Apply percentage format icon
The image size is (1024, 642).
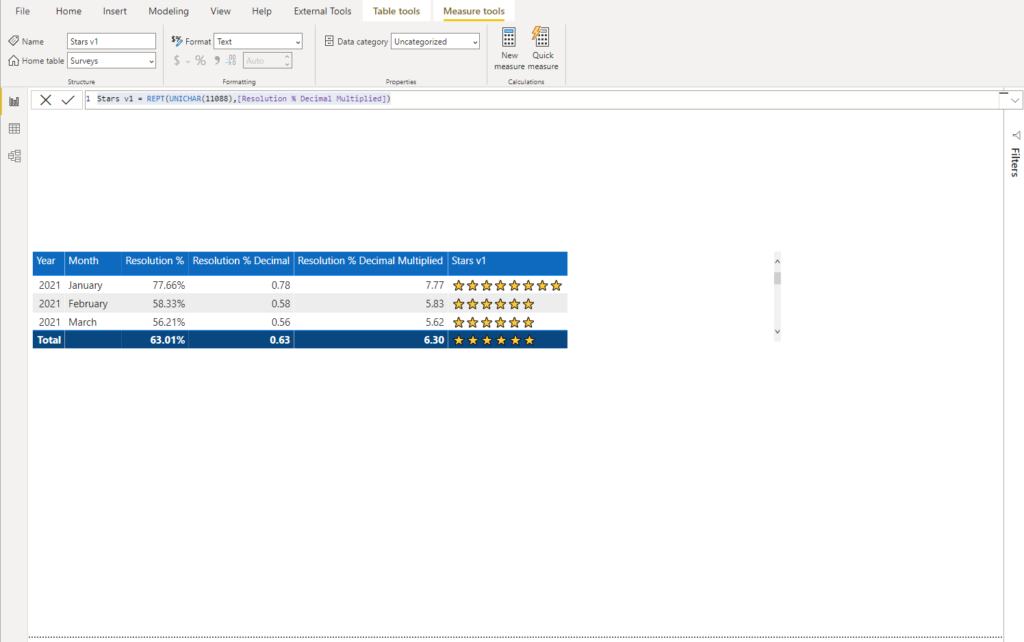[200, 61]
